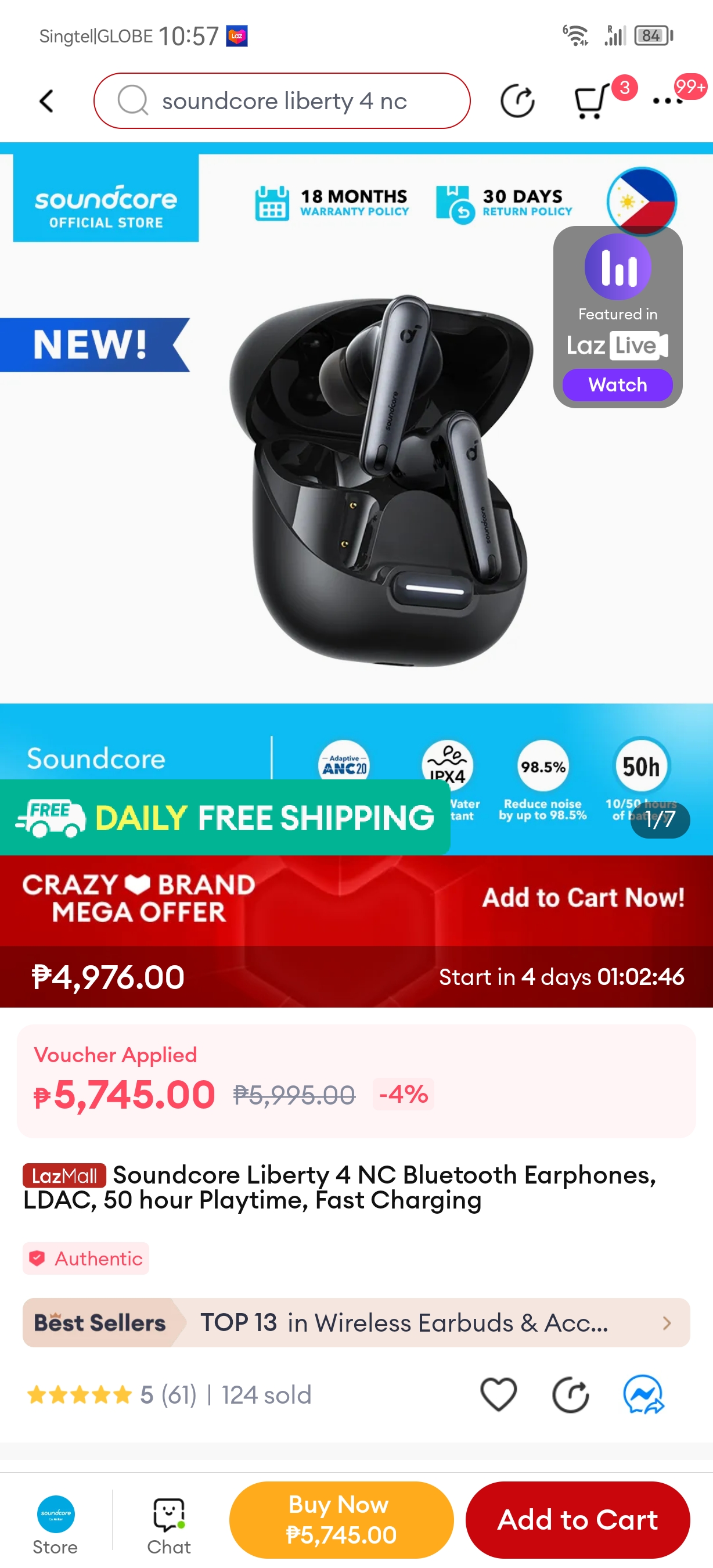The width and height of the screenshot is (713, 1568).
Task: Tap the share via messenger icon
Action: [x=643, y=1394]
